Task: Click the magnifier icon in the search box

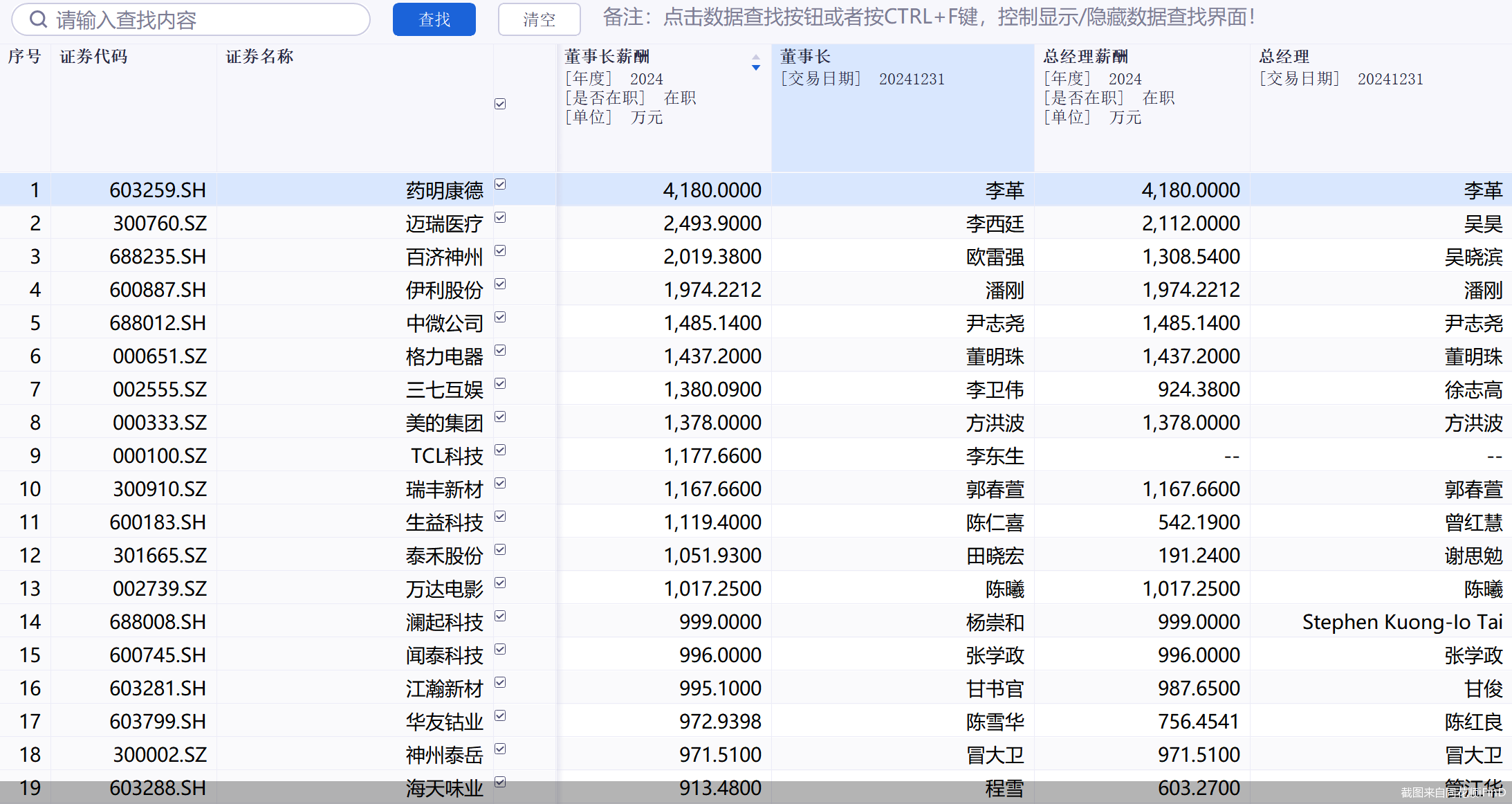Action: tap(39, 19)
